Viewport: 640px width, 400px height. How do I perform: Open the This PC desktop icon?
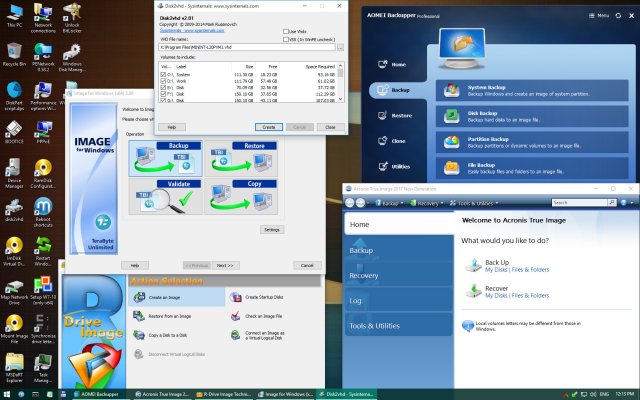pos(14,16)
